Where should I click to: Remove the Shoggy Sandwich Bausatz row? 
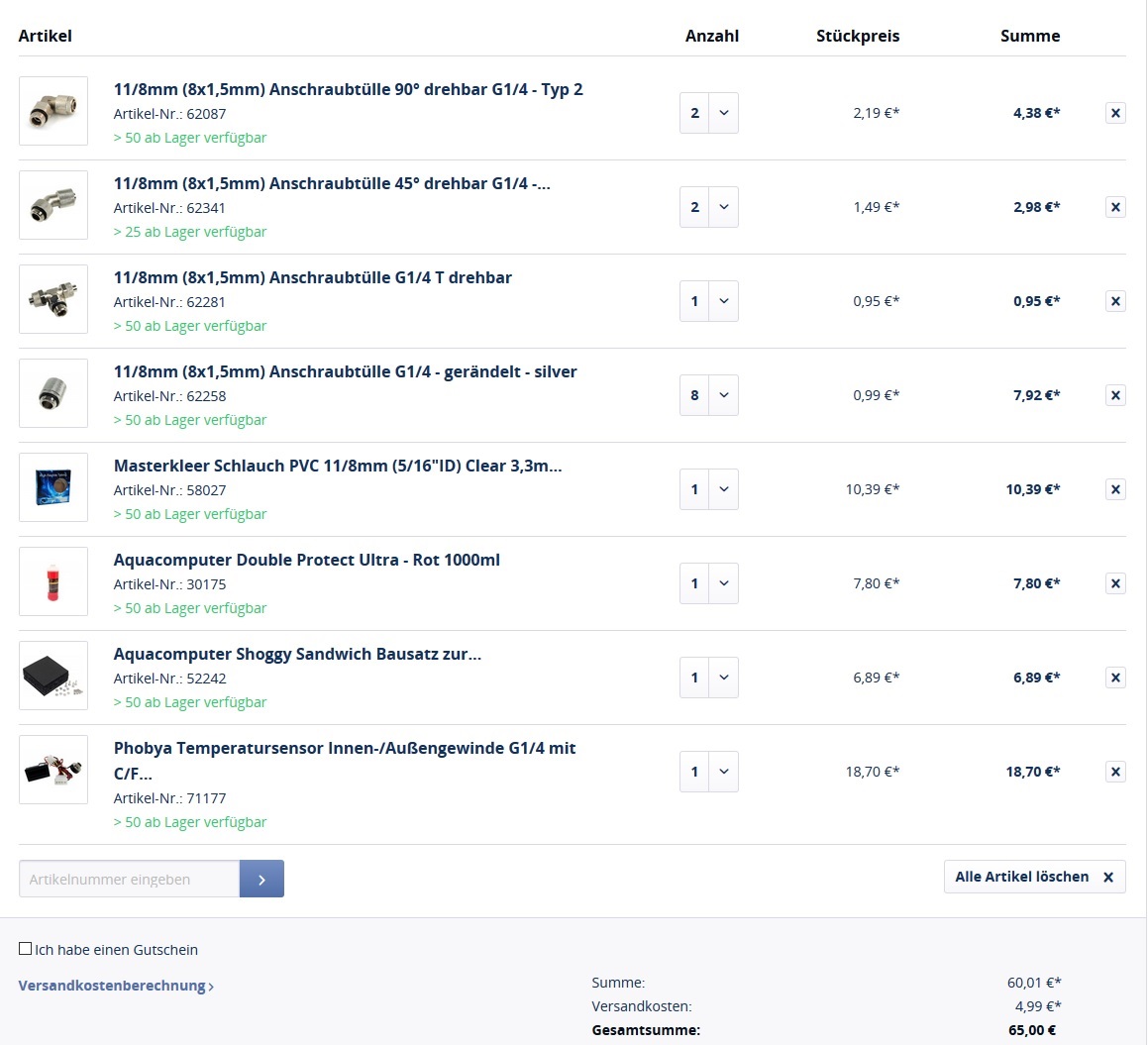click(x=1115, y=678)
